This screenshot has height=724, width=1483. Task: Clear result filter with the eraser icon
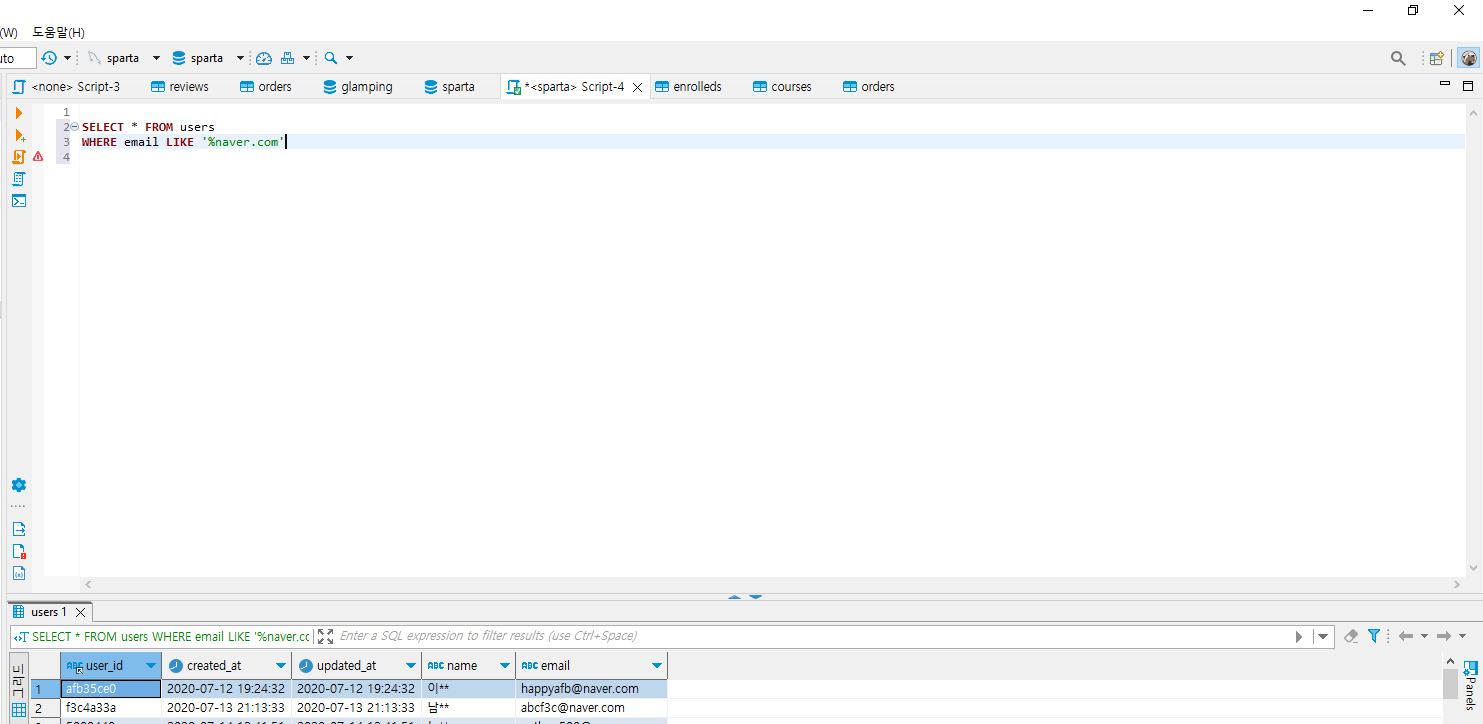point(1351,636)
